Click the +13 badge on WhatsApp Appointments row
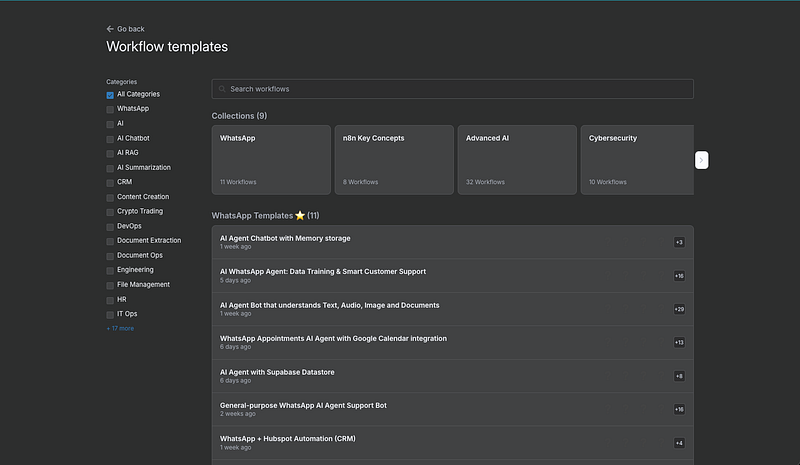Image resolution: width=800 pixels, height=465 pixels. [679, 342]
